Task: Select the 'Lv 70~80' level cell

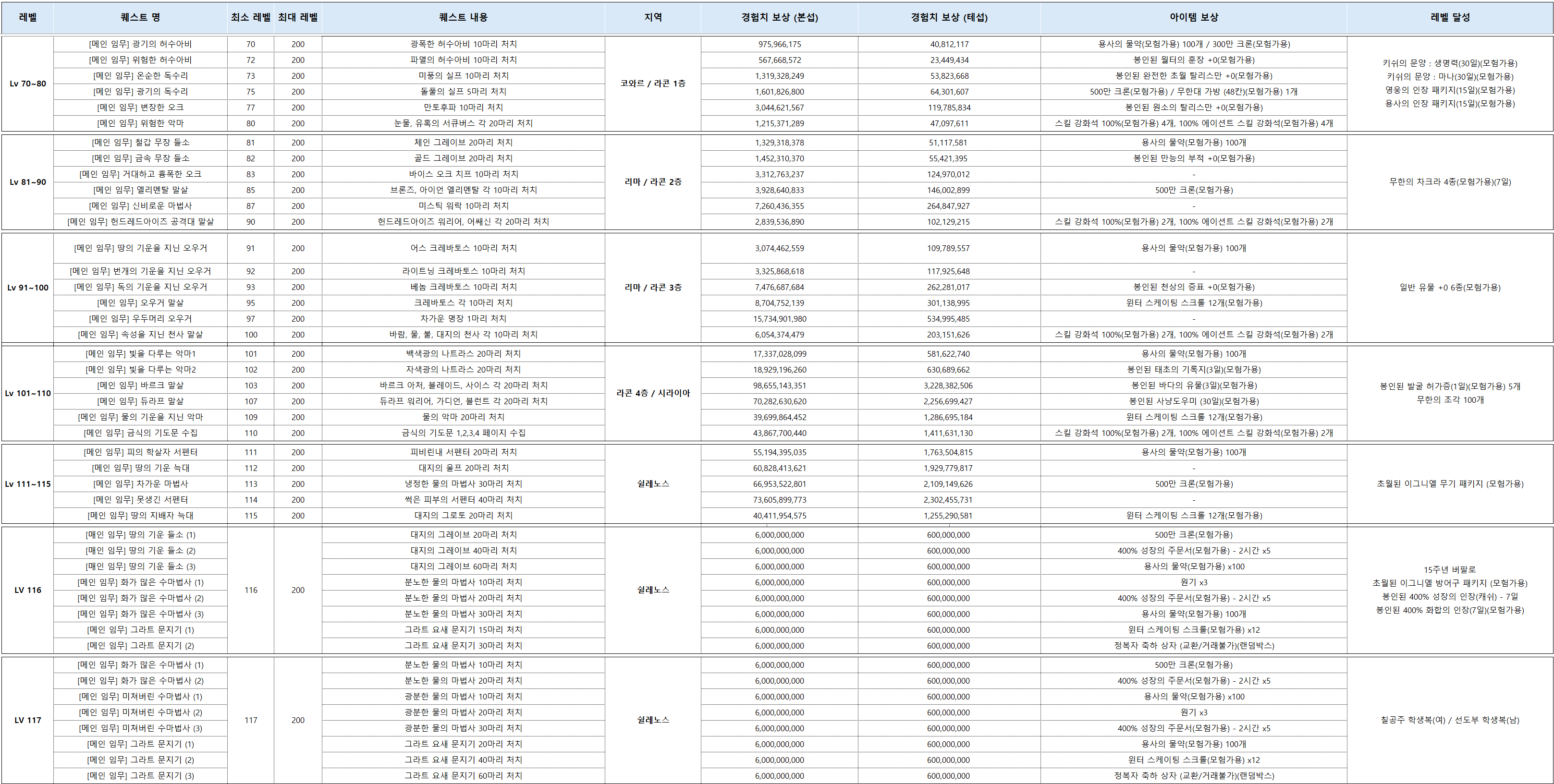Action: (x=28, y=84)
